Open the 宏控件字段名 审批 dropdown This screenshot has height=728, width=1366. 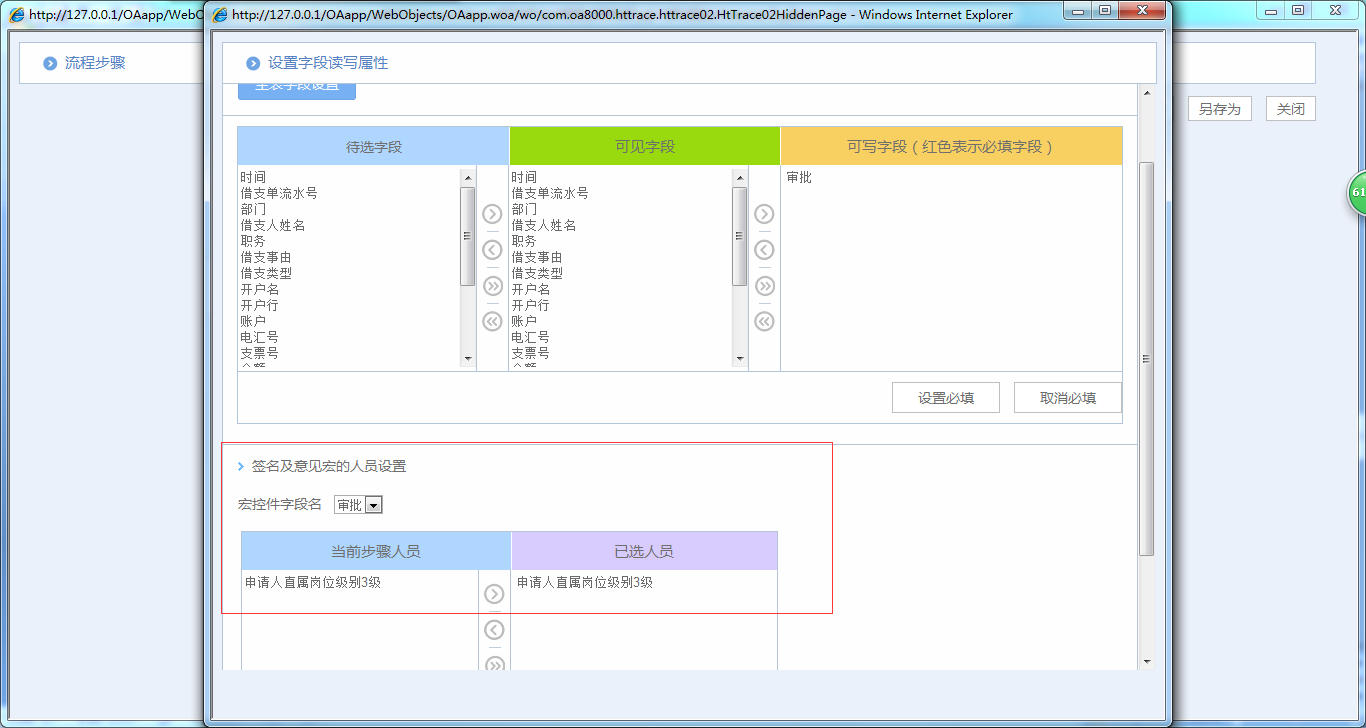point(375,504)
